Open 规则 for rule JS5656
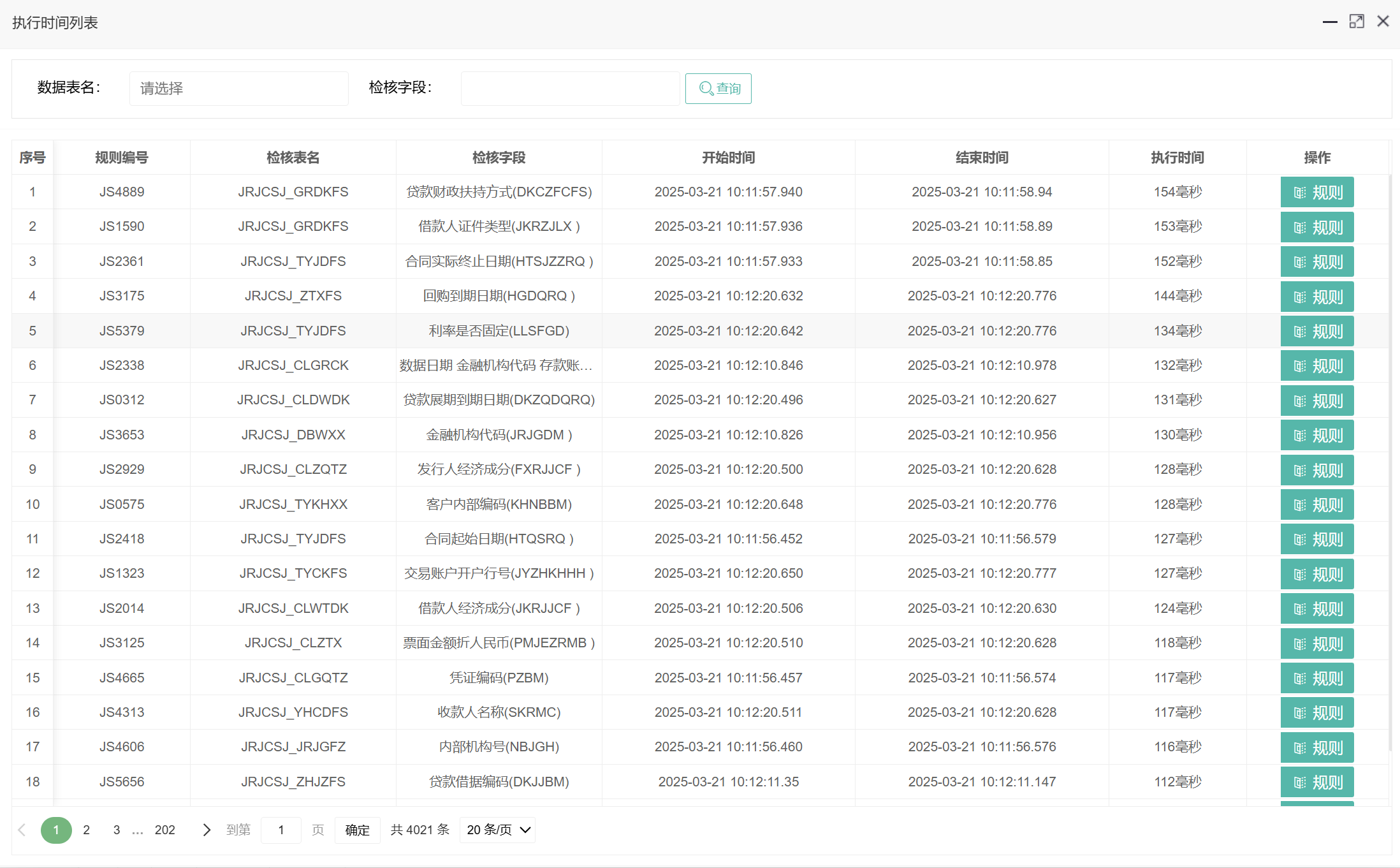1400x868 pixels. [1316, 783]
